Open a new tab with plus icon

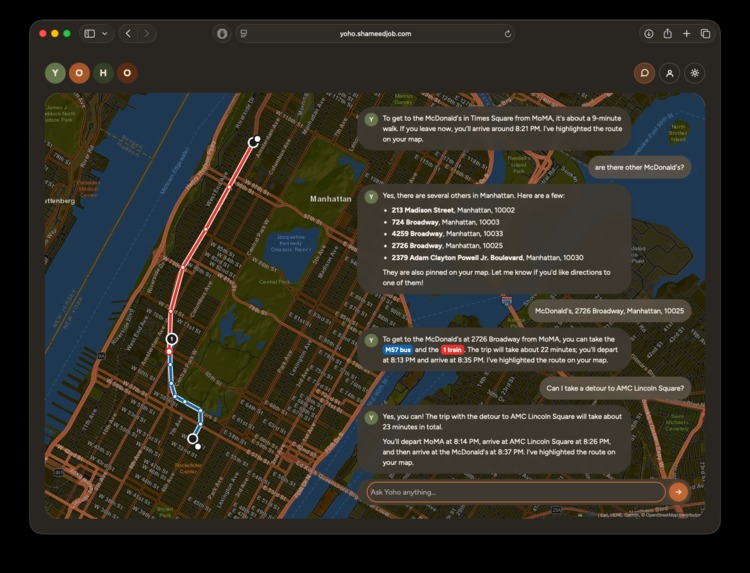[686, 33]
